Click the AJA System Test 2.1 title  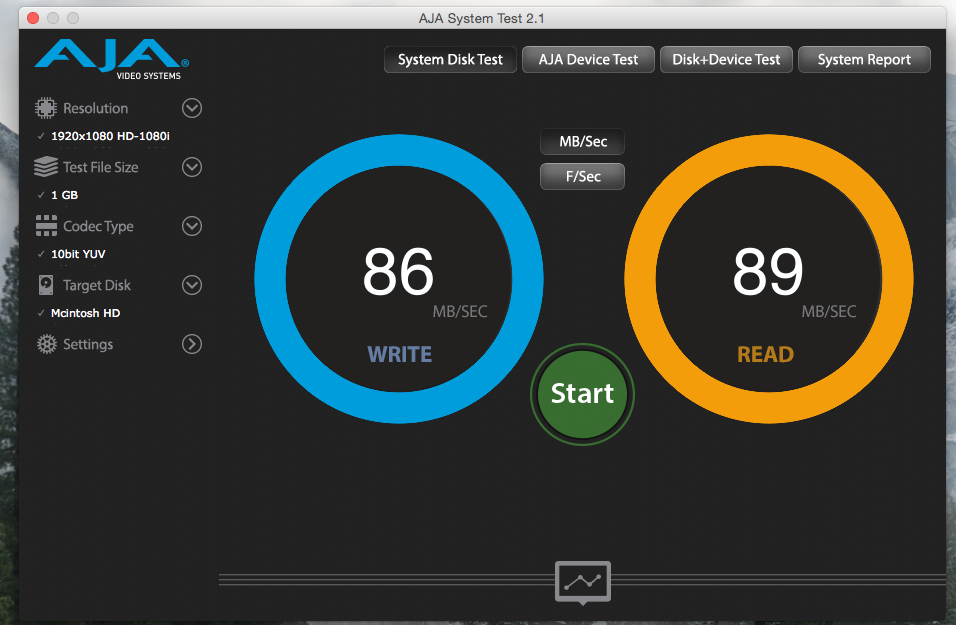click(482, 18)
